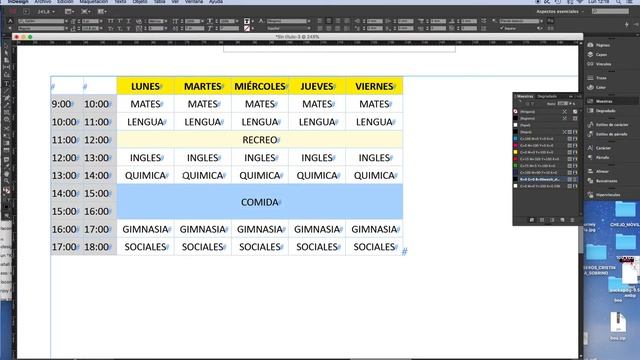Select the Rectangle Frame tool
640x360 pixels.
[x=7, y=113]
